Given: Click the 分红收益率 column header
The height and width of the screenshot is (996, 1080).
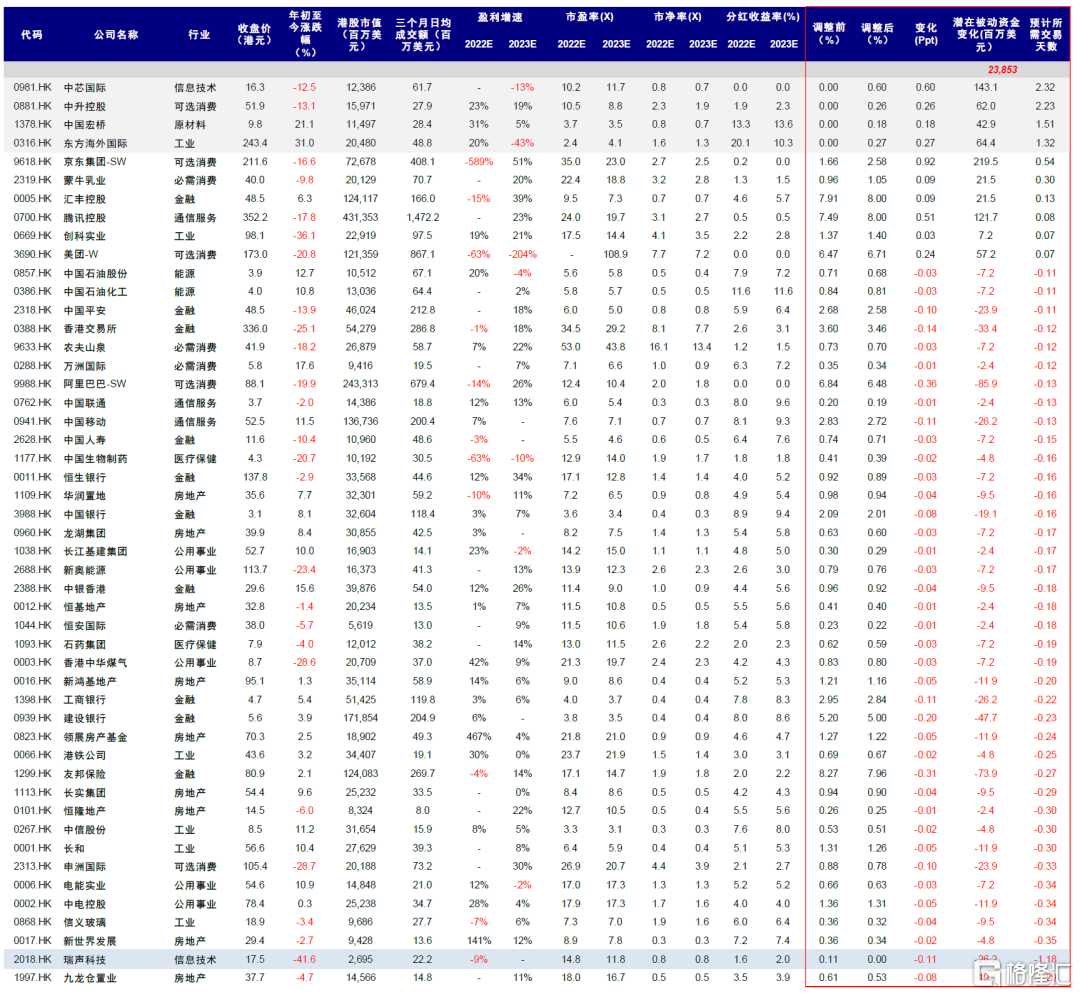Looking at the screenshot, I should (x=762, y=17).
